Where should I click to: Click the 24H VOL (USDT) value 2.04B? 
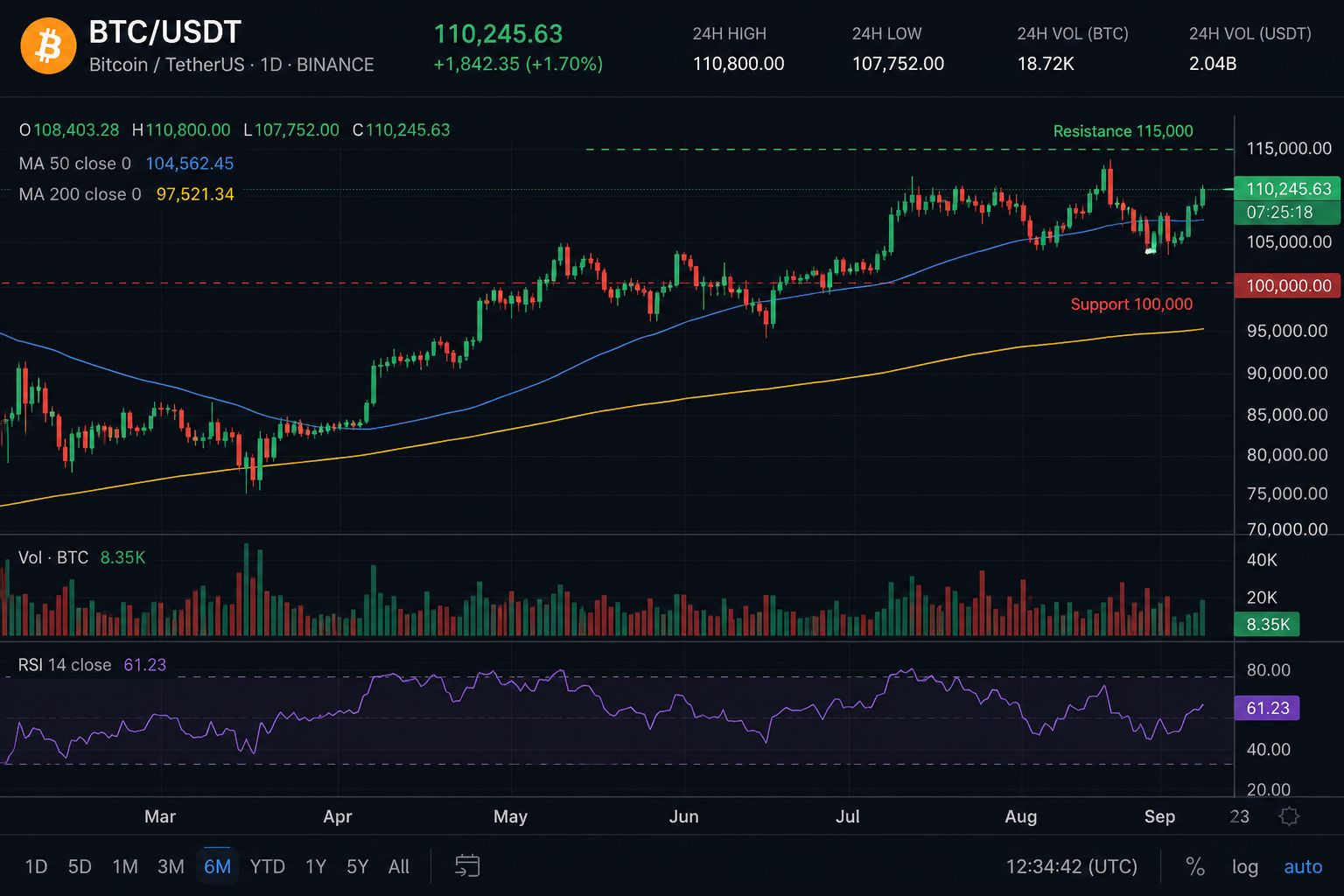pyautogui.click(x=1213, y=64)
